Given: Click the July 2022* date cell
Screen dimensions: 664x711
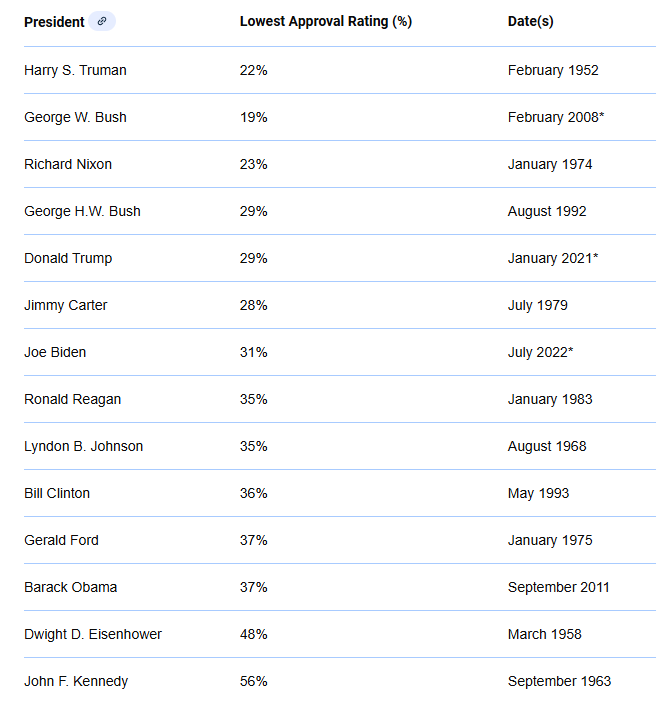Looking at the screenshot, I should pos(540,352).
